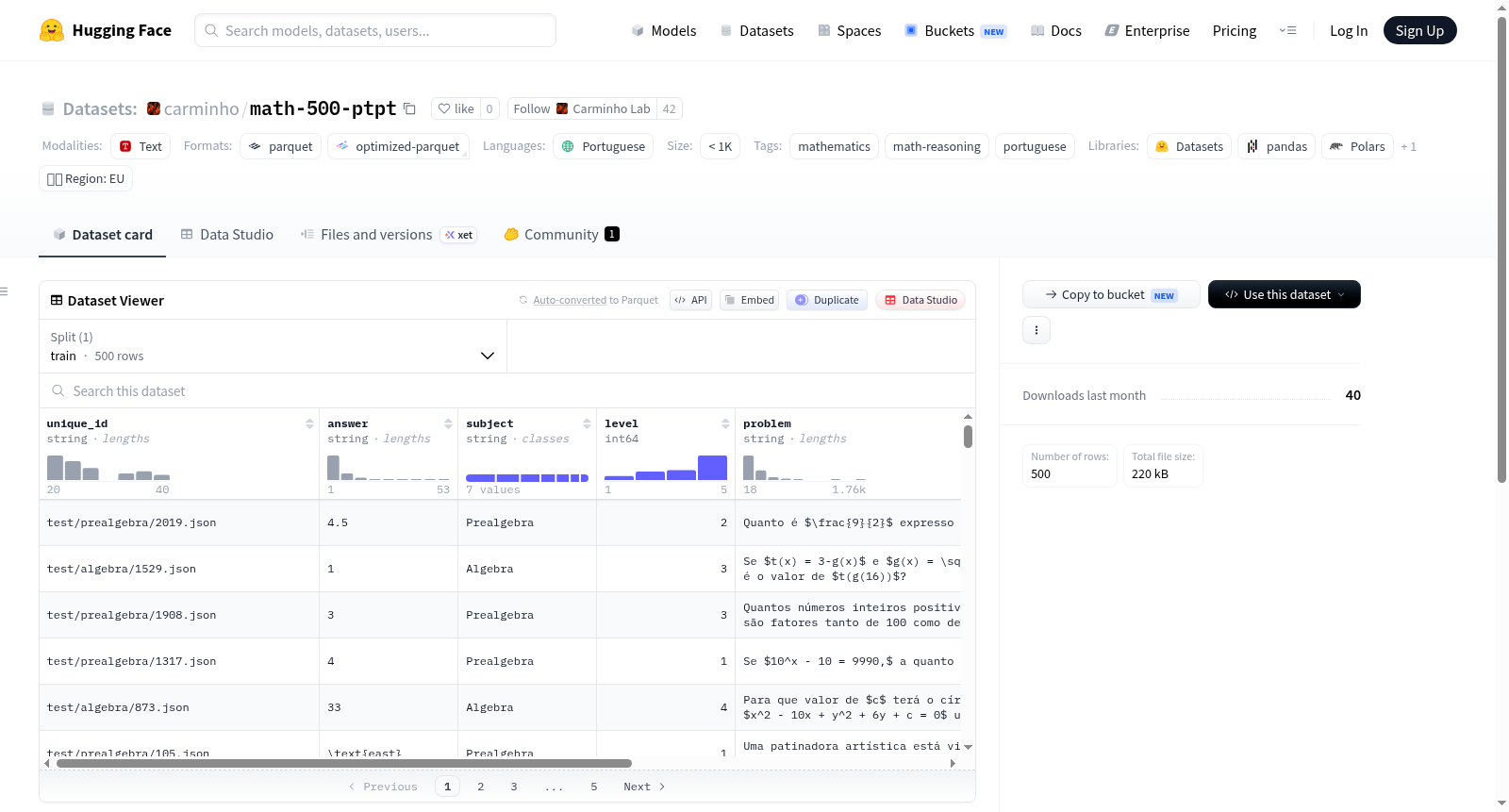
Task: Click the Duplicate button
Action: pyautogui.click(x=827, y=300)
